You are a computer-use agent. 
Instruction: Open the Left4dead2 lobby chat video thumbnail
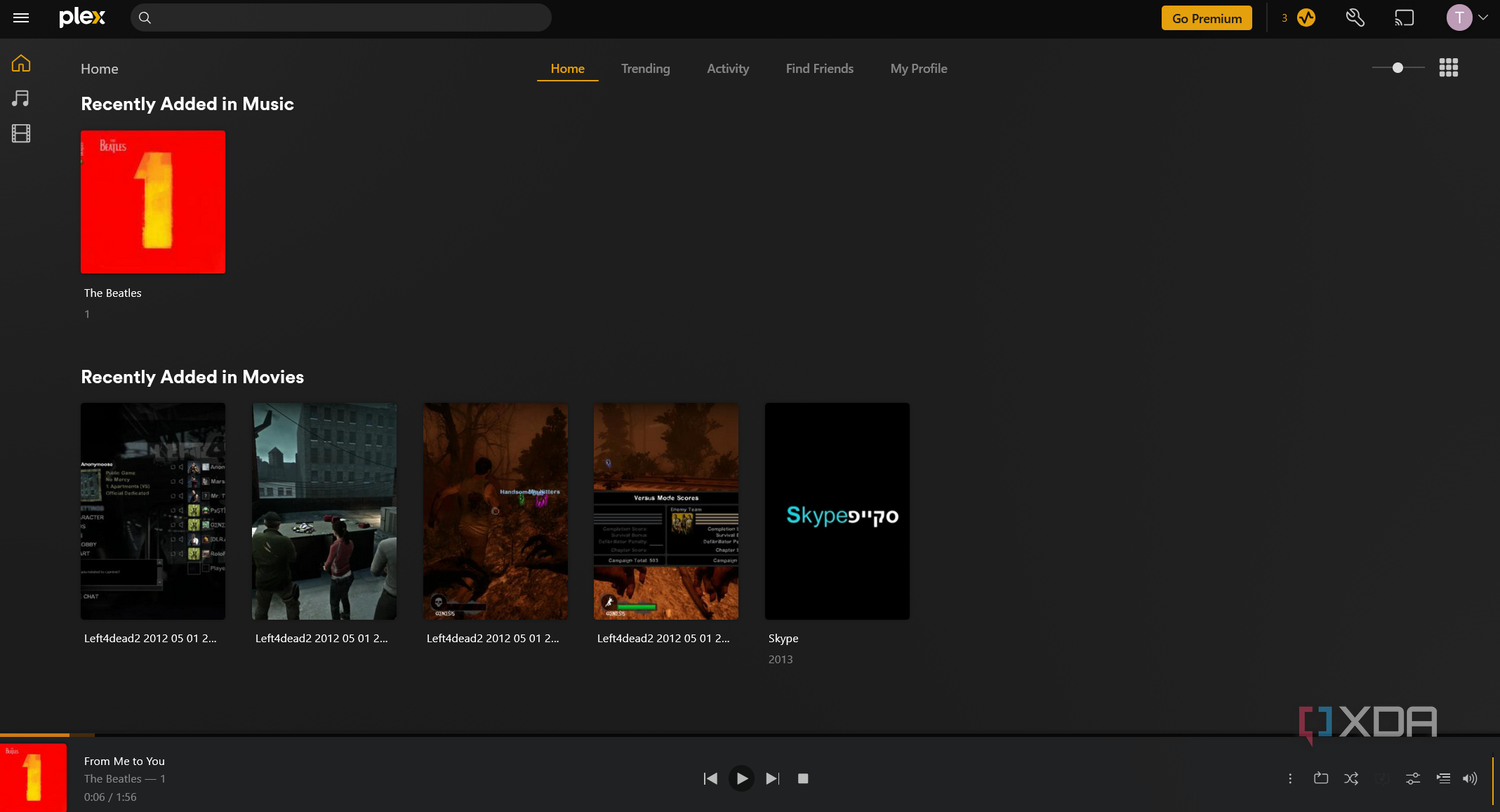(x=153, y=511)
